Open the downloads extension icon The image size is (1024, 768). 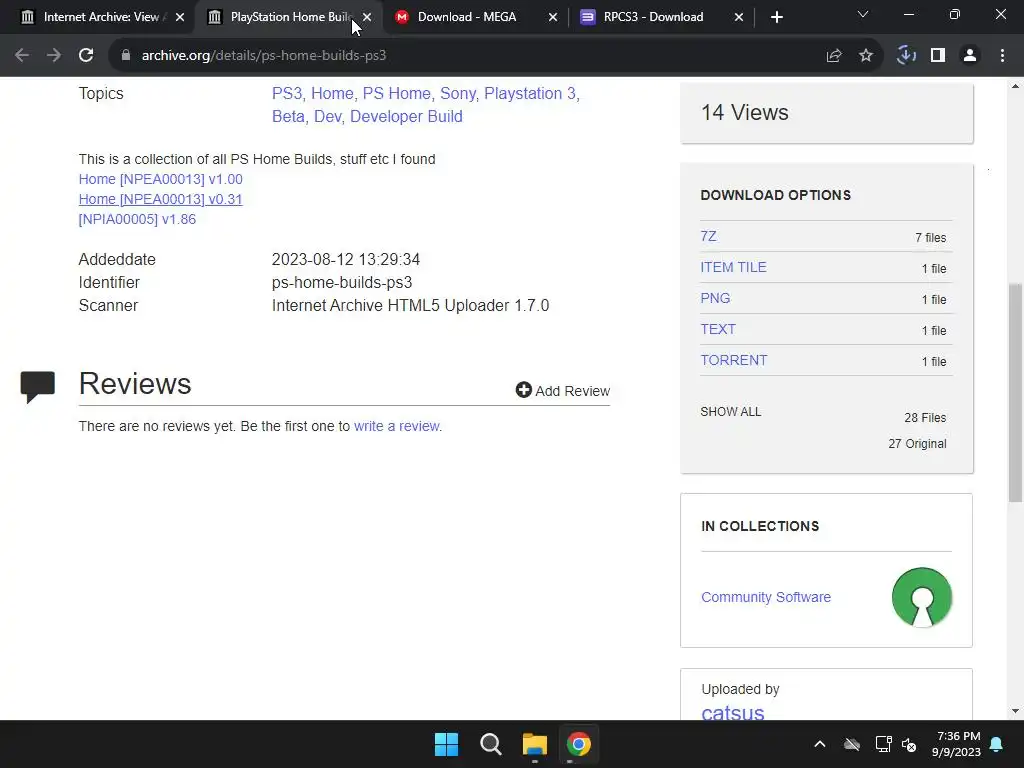tap(906, 56)
